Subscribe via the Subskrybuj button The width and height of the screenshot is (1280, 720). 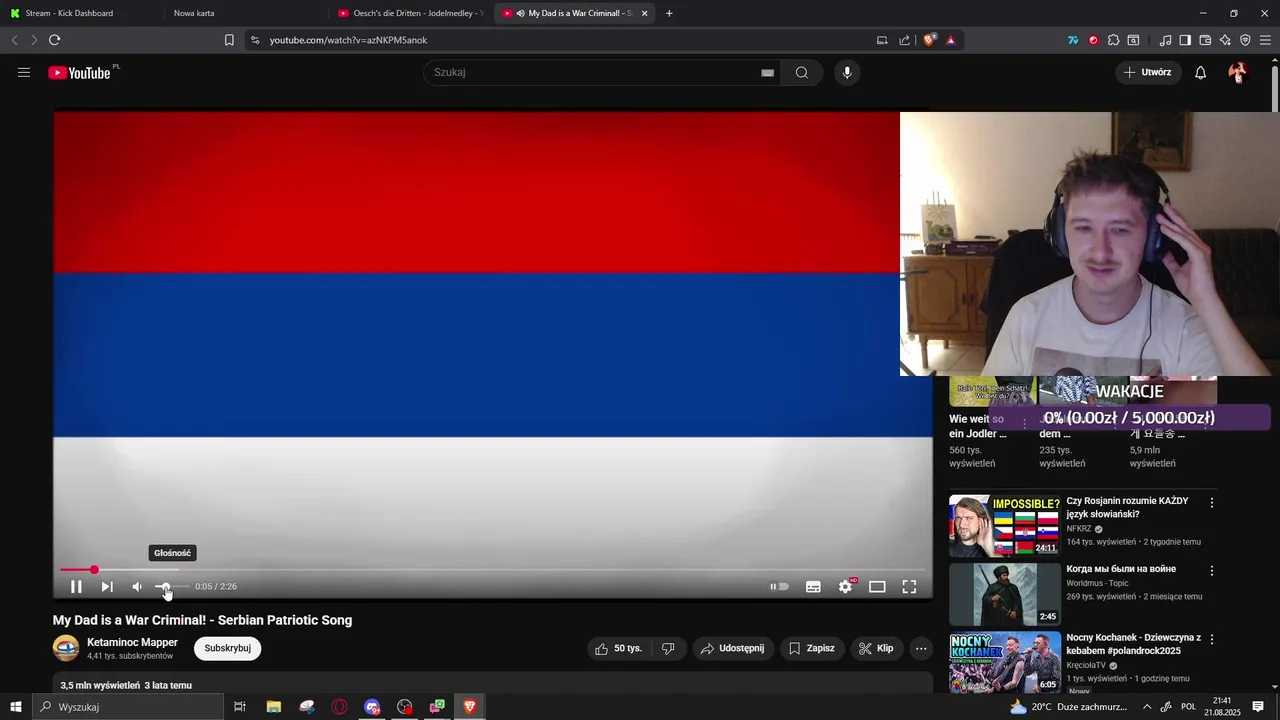click(227, 648)
